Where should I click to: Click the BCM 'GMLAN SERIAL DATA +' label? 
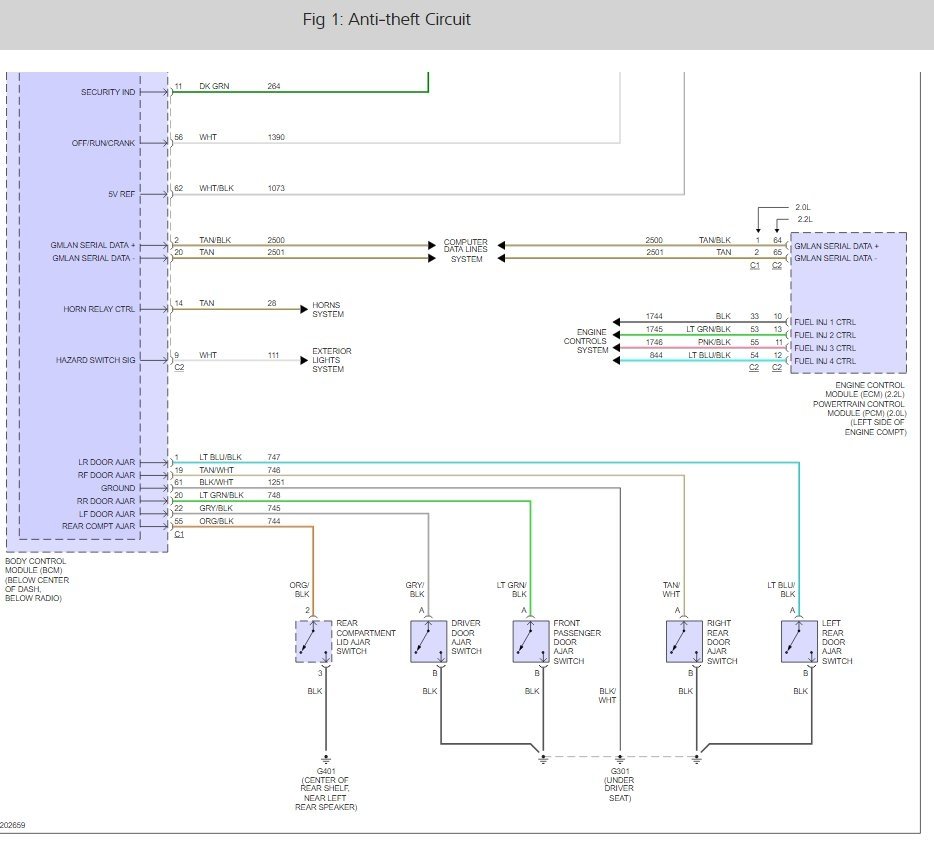(x=92, y=245)
